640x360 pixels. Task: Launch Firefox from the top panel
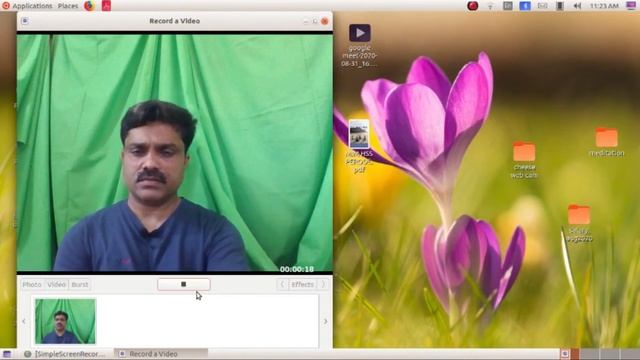89,6
